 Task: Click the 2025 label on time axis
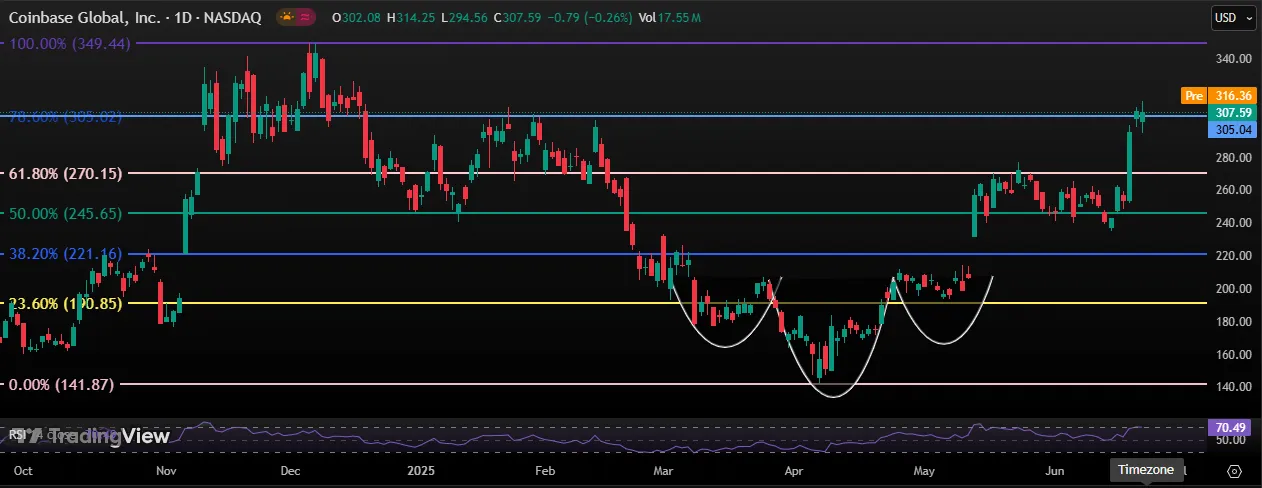[420, 469]
